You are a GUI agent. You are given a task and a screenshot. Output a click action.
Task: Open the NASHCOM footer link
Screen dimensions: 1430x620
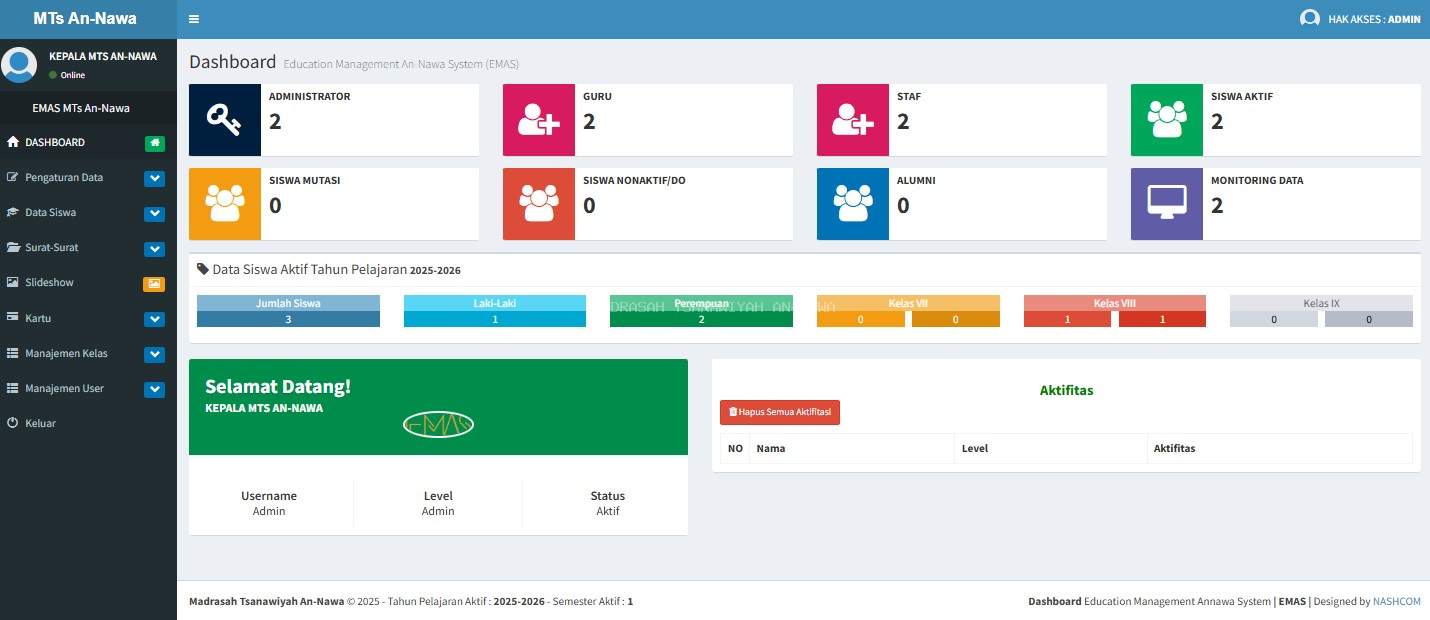pyautogui.click(x=1396, y=602)
